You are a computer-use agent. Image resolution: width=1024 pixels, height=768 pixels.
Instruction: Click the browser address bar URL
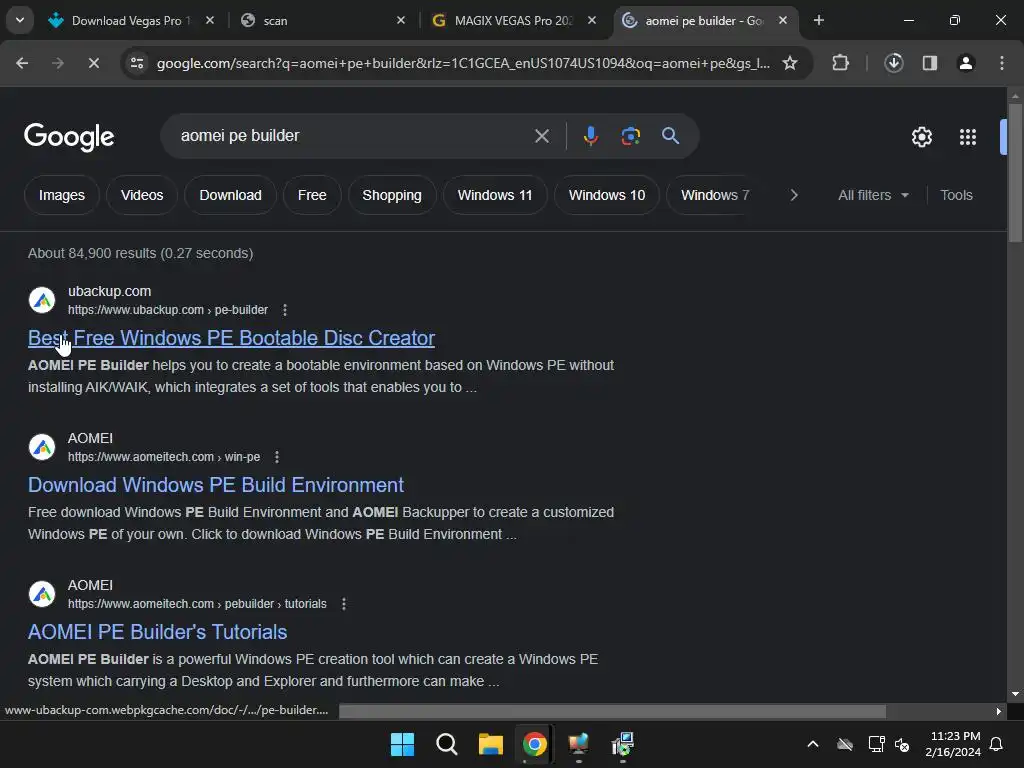(x=462, y=63)
